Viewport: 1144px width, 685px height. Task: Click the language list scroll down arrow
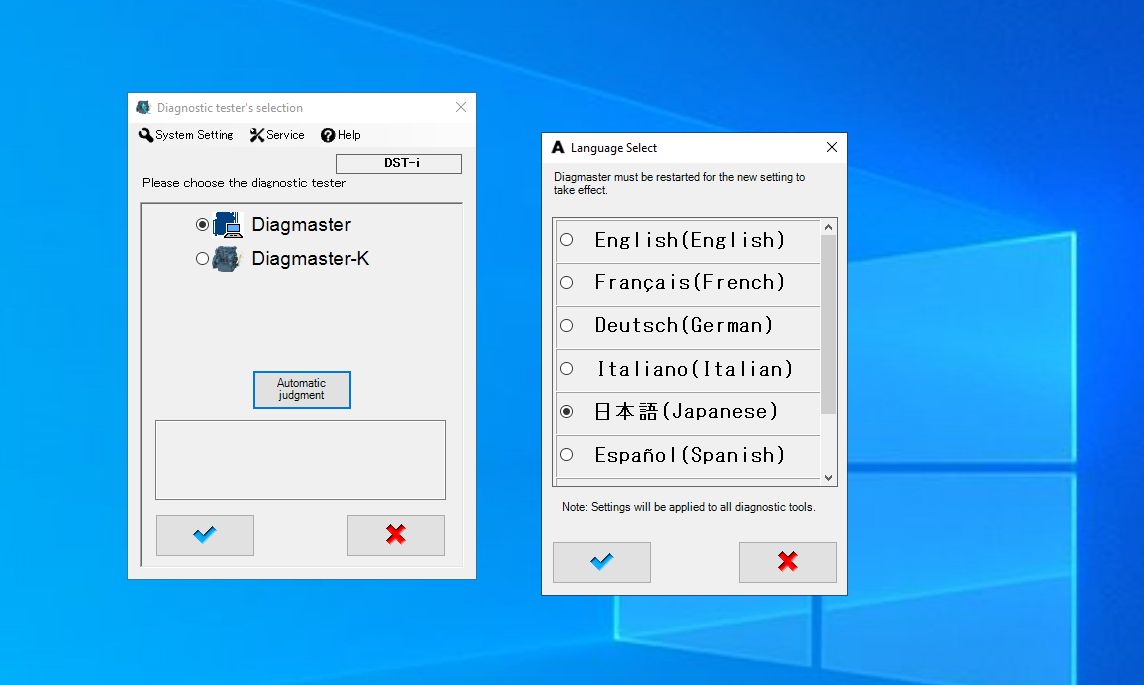click(x=828, y=478)
